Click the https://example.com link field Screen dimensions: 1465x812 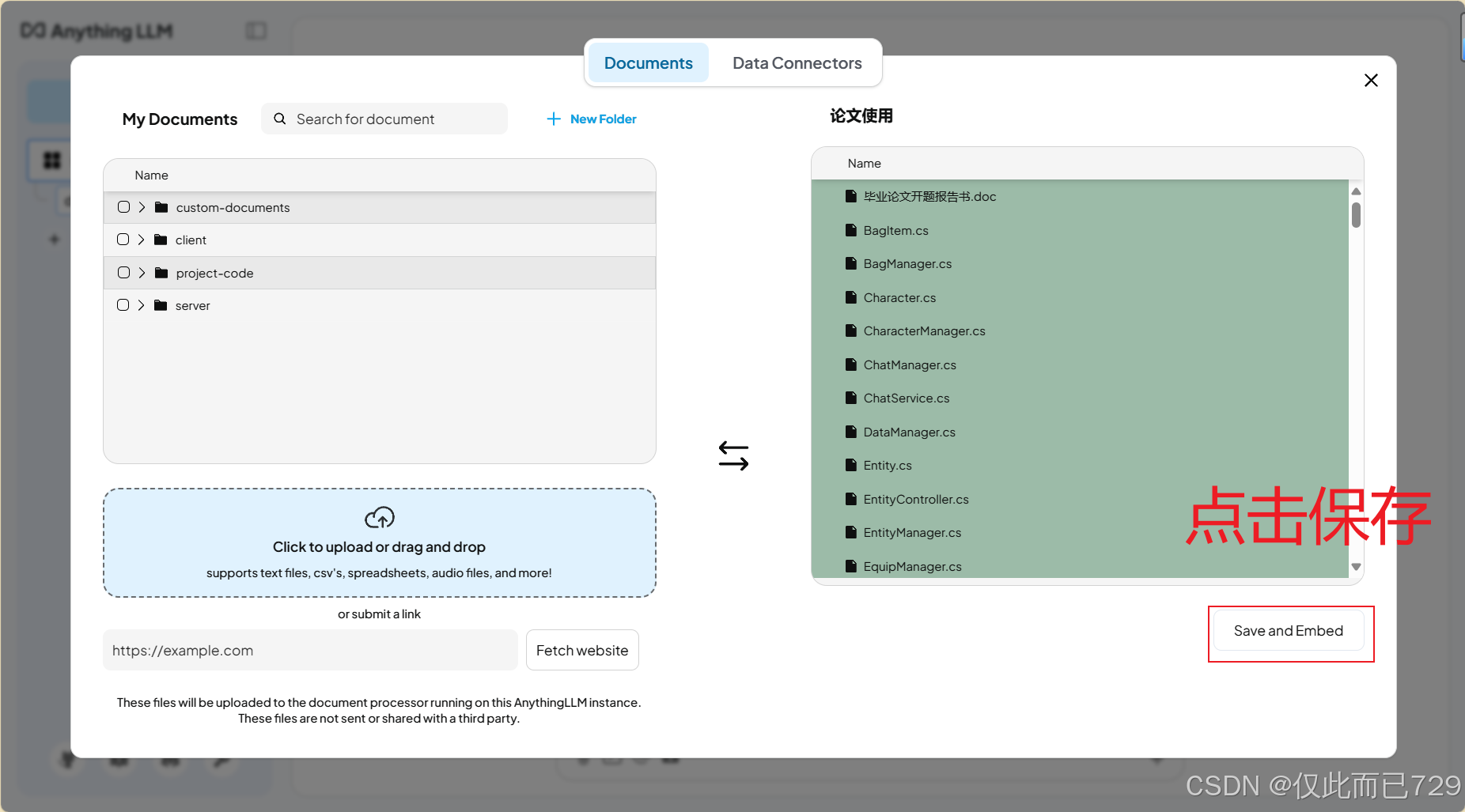coord(310,650)
